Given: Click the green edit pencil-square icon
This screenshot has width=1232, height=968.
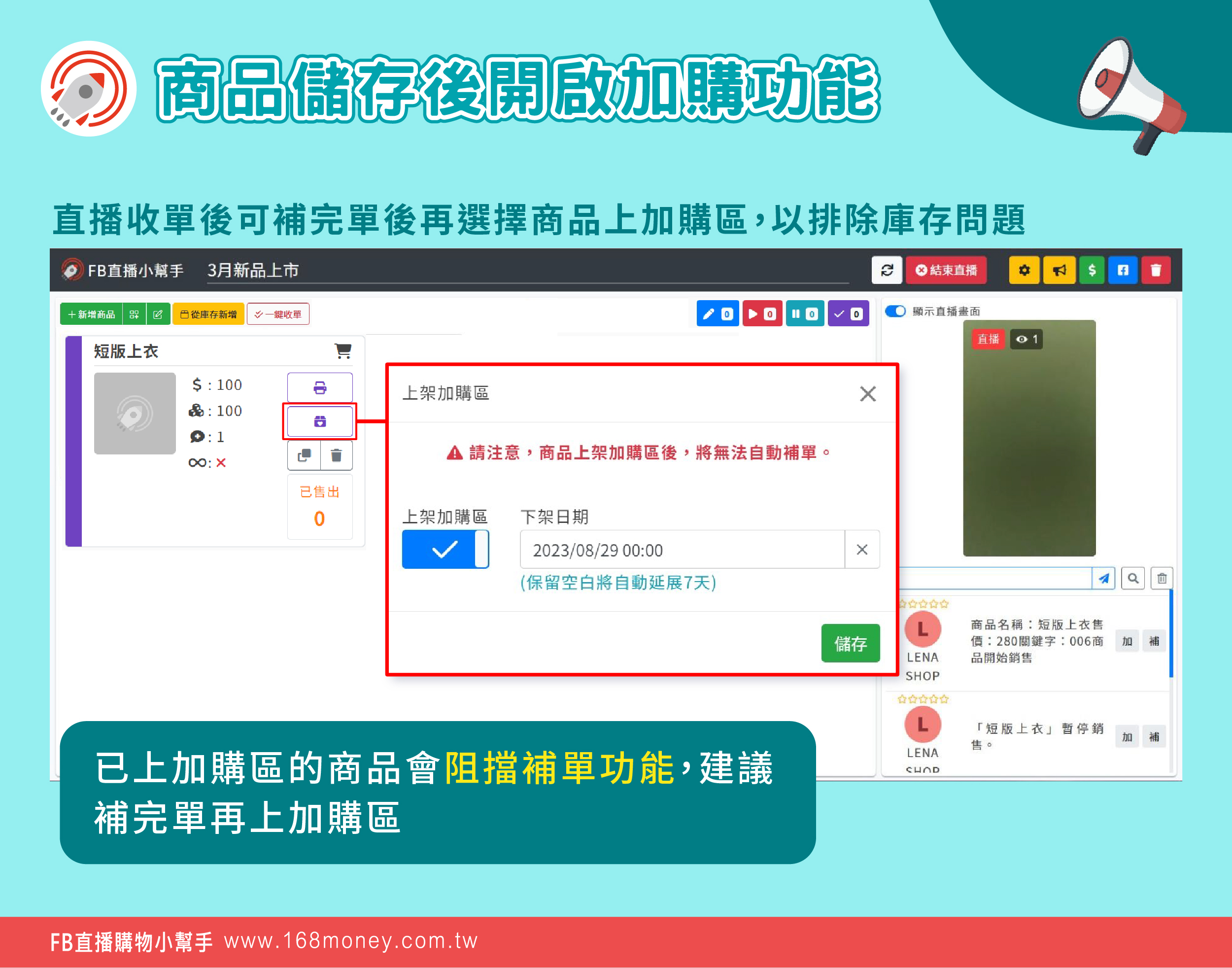Looking at the screenshot, I should (x=158, y=314).
